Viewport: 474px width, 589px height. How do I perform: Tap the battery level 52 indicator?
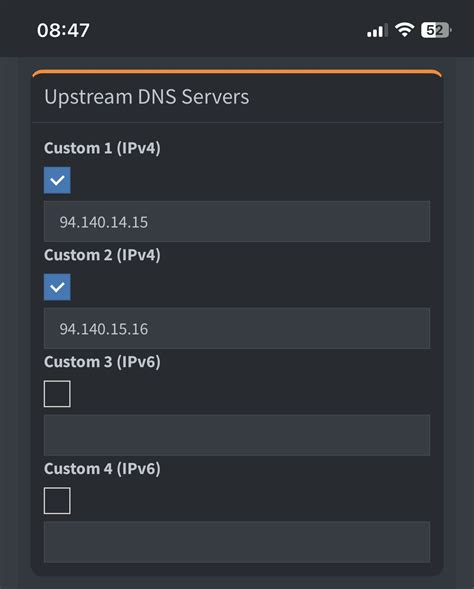[436, 30]
